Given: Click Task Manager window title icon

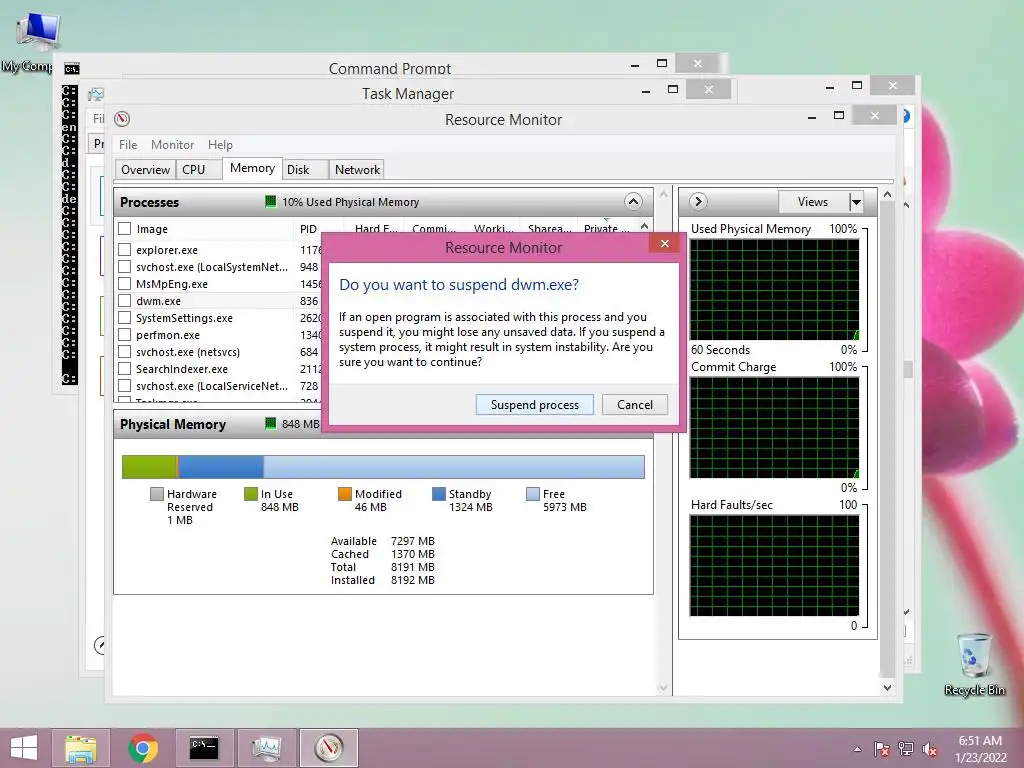Looking at the screenshot, I should [x=96, y=94].
